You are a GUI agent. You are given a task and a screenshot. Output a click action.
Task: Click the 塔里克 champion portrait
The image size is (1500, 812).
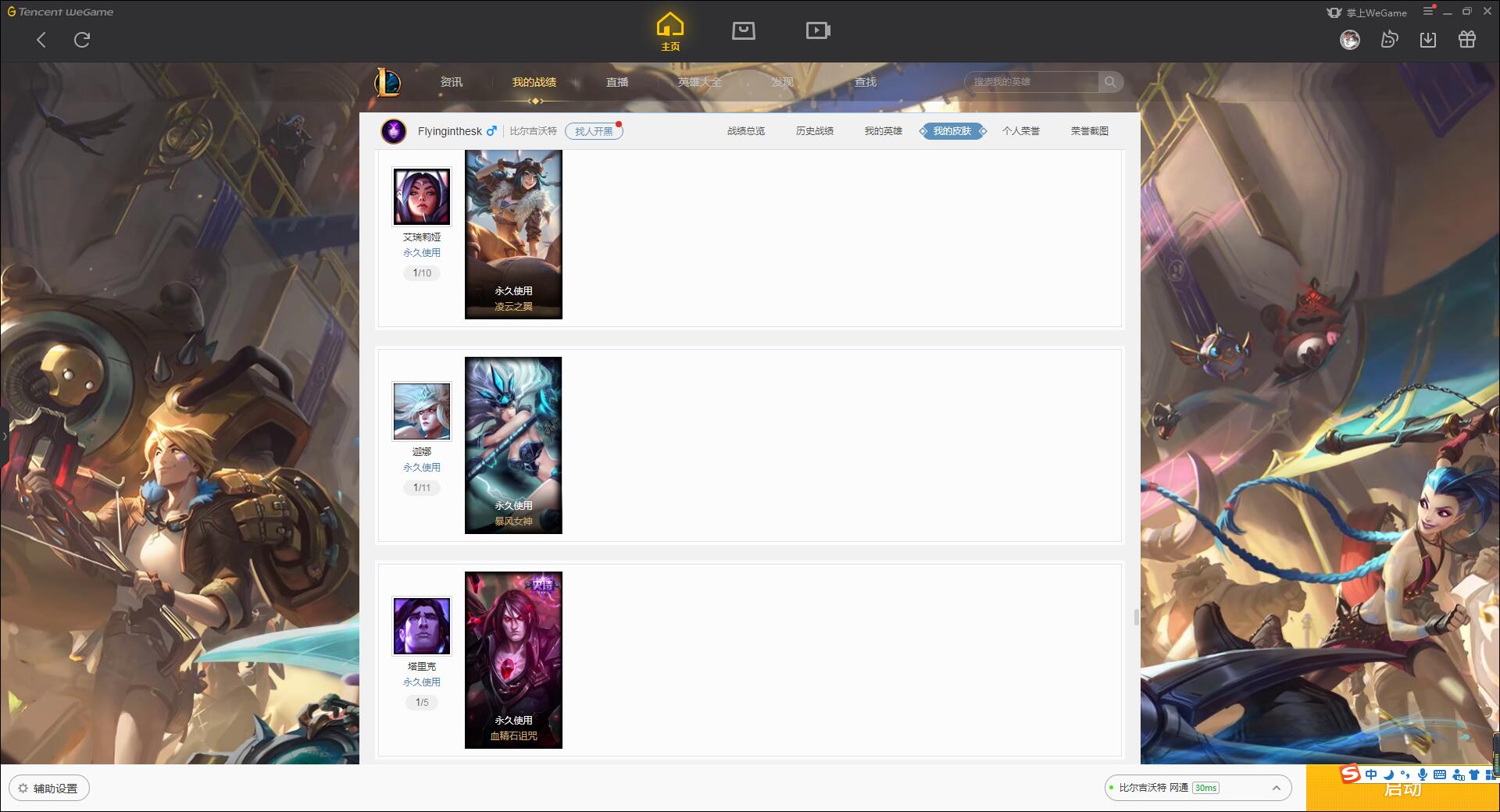point(422,626)
